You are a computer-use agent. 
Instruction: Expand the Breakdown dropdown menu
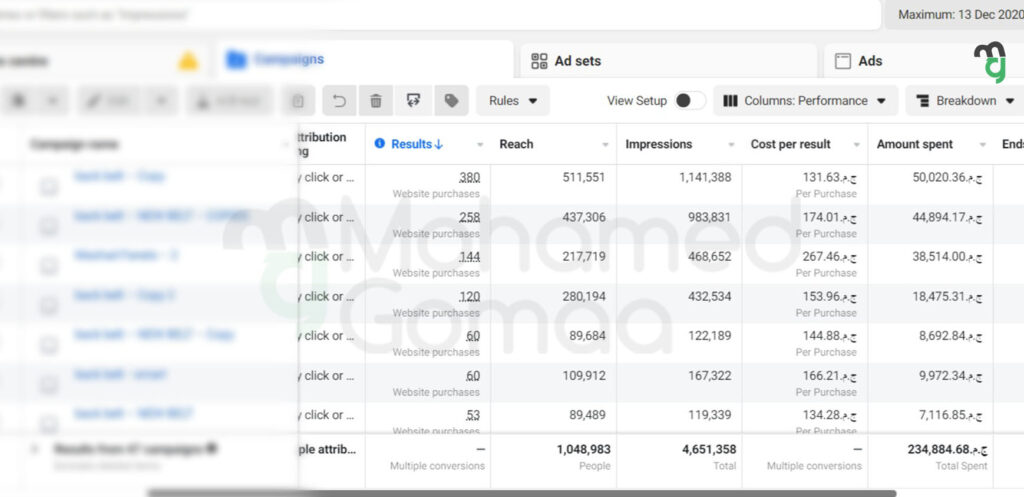point(965,101)
